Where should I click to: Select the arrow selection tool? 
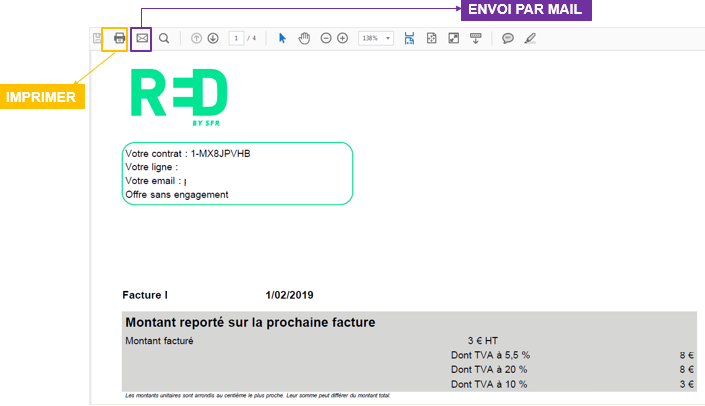coord(282,39)
